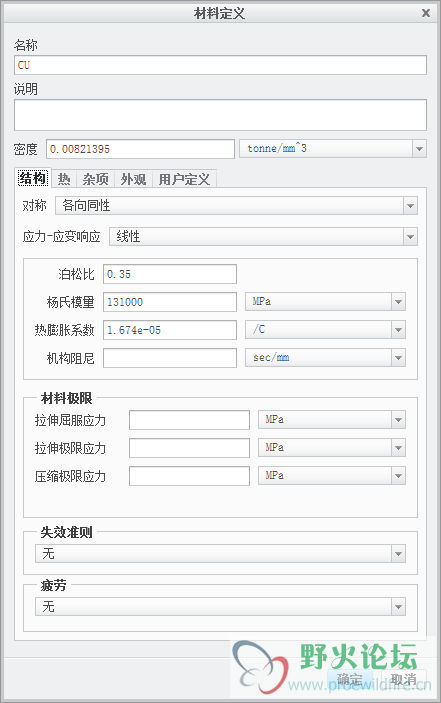Image resolution: width=441 pixels, height=703 pixels.
Task: Open the 应力-应变响应 线性 dropdown
Action: (x=263, y=236)
